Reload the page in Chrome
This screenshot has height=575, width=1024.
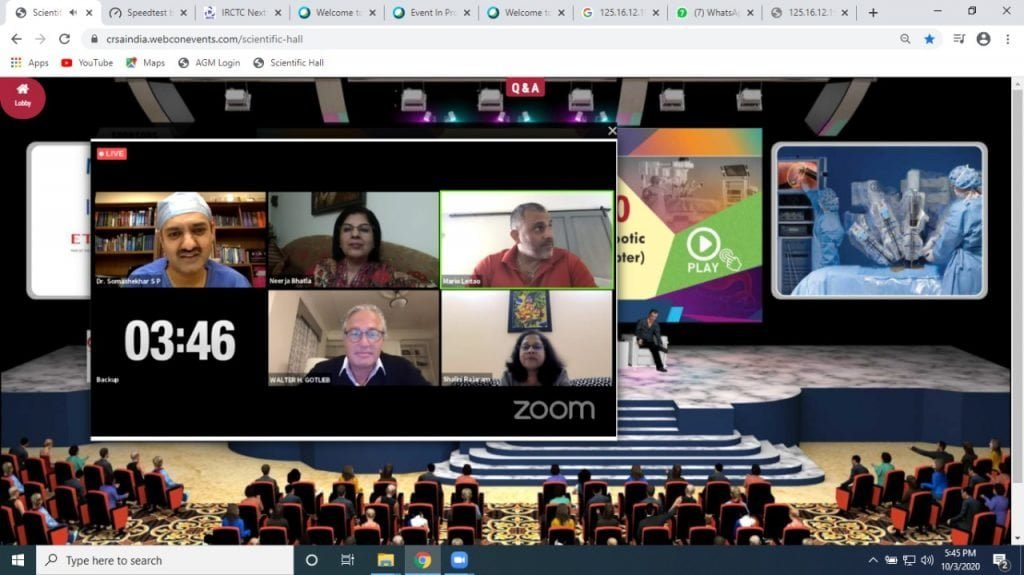[65, 39]
